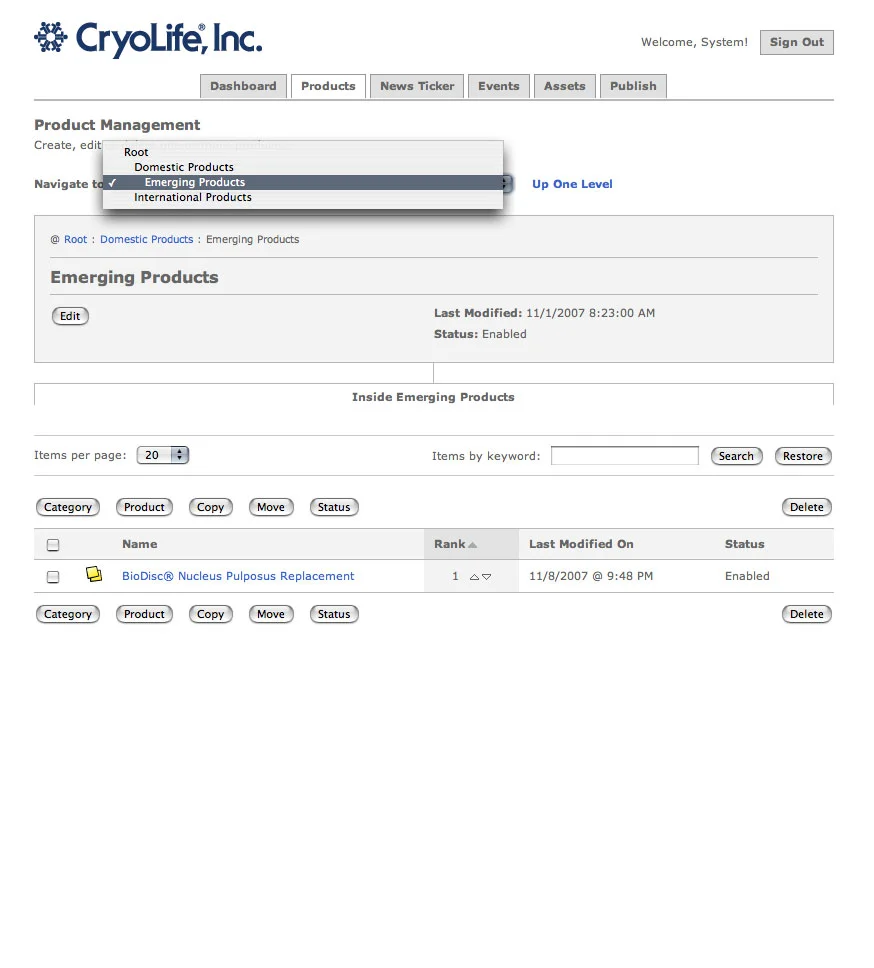The height and width of the screenshot is (968, 874).
Task: Move BioDisc rank down with the down arrow
Action: 486,577
